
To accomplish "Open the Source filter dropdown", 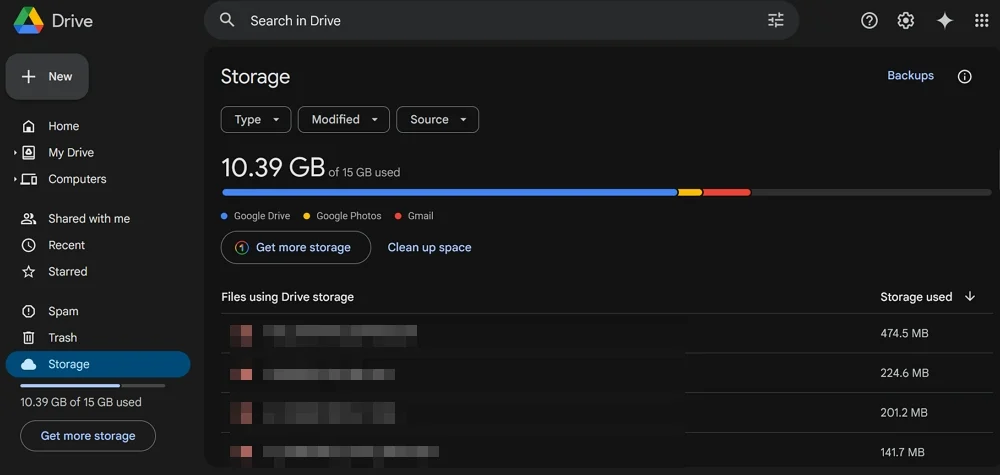I will pos(437,120).
